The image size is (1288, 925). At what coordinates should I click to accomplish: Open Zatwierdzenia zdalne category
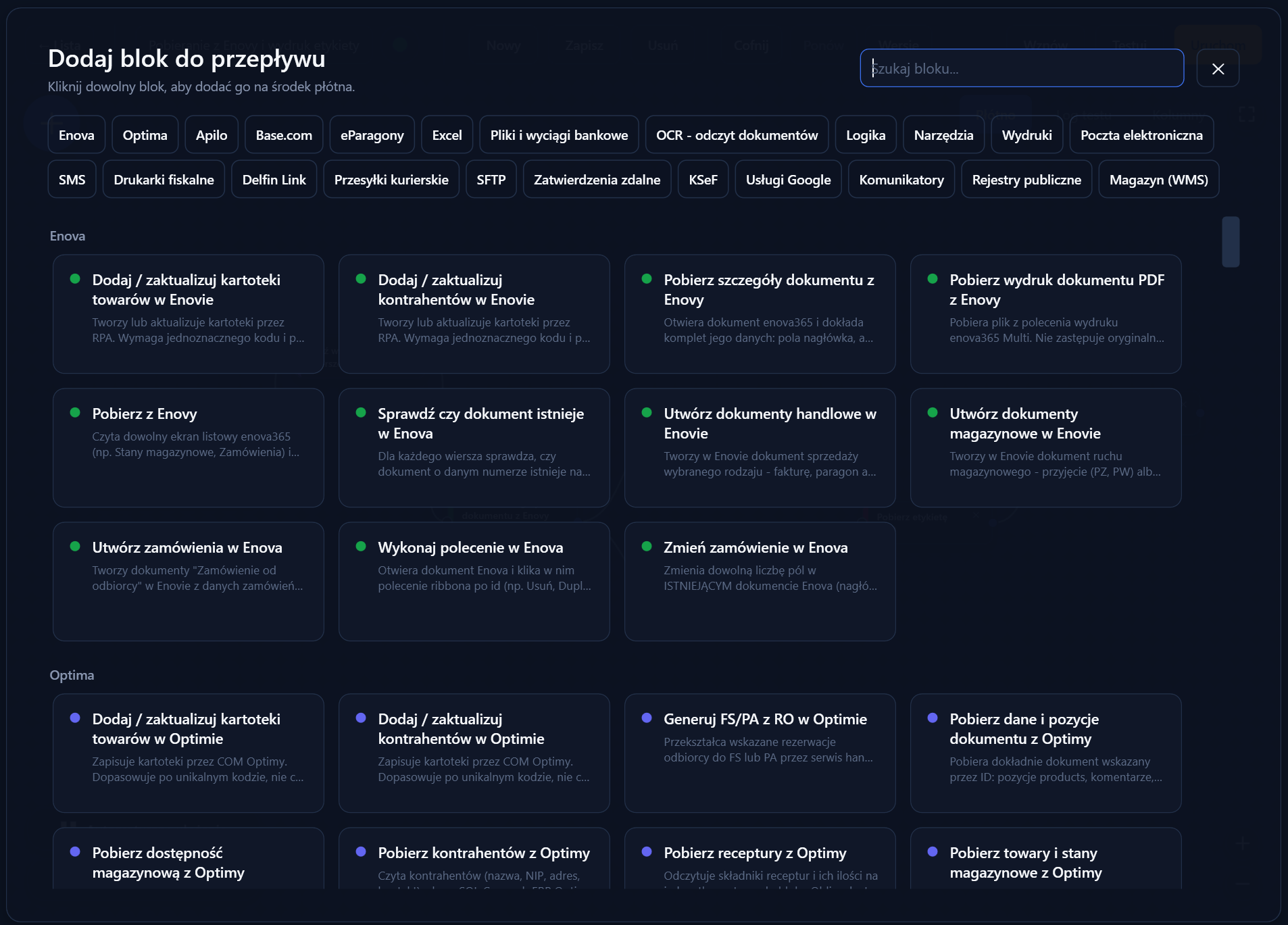click(x=597, y=180)
